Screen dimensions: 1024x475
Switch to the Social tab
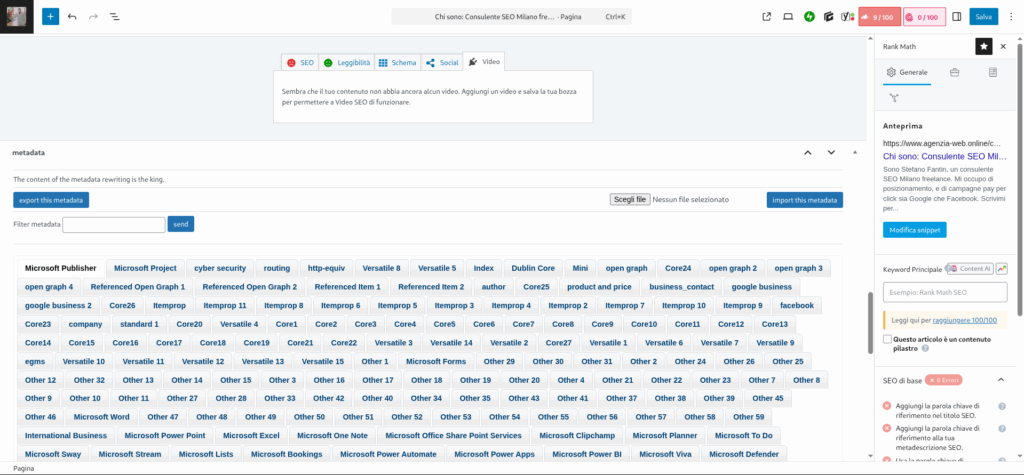[442, 63]
